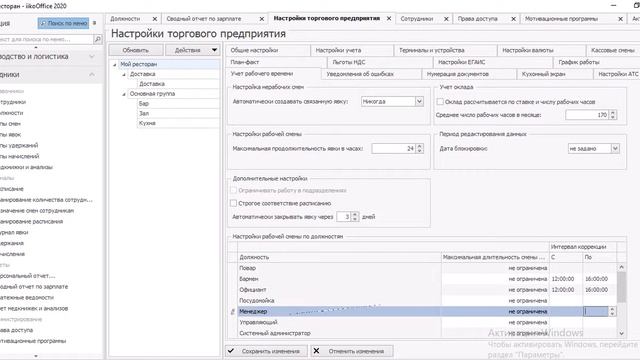Open the 'Действия' dropdown button
This screenshot has height=360, width=640.
point(193,50)
